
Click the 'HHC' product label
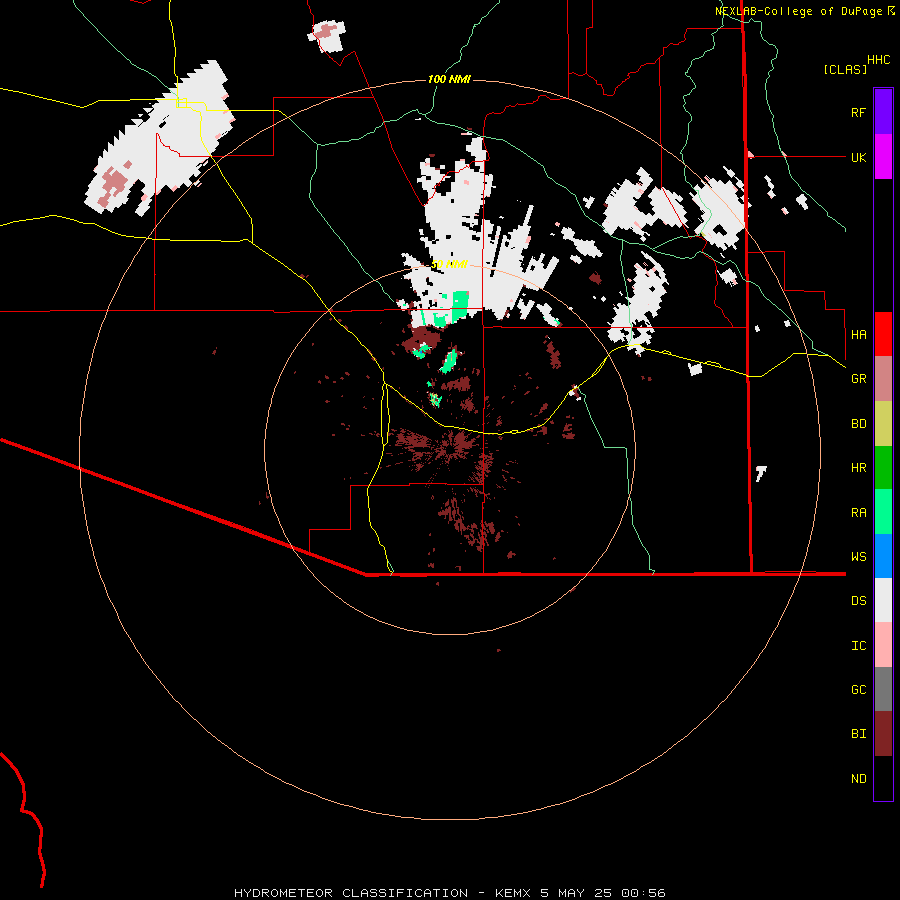pos(878,60)
